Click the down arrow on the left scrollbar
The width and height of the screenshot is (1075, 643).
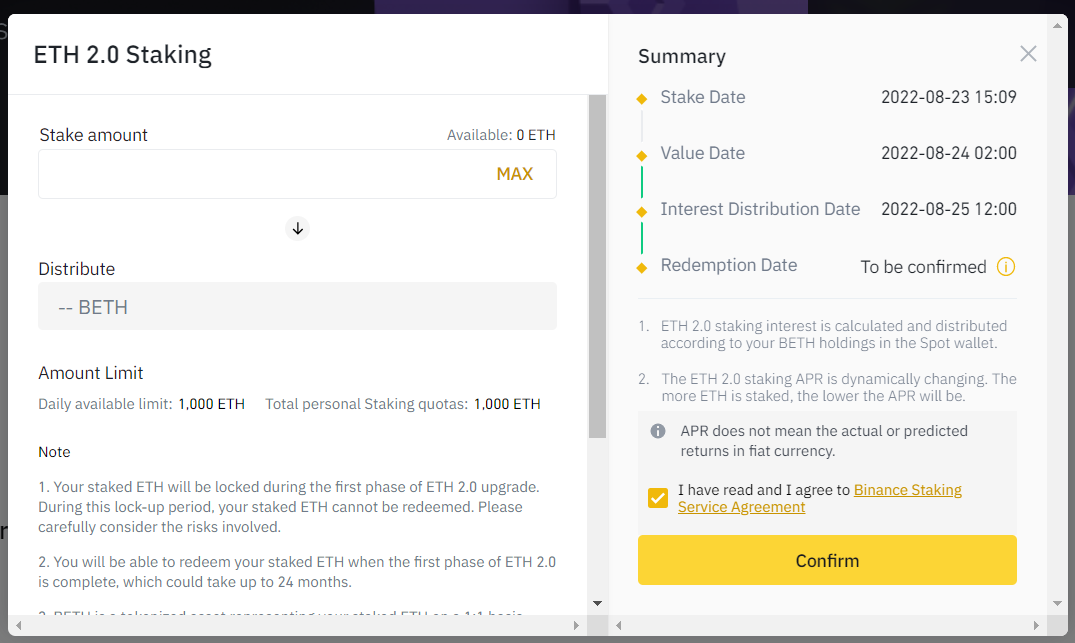point(597,603)
